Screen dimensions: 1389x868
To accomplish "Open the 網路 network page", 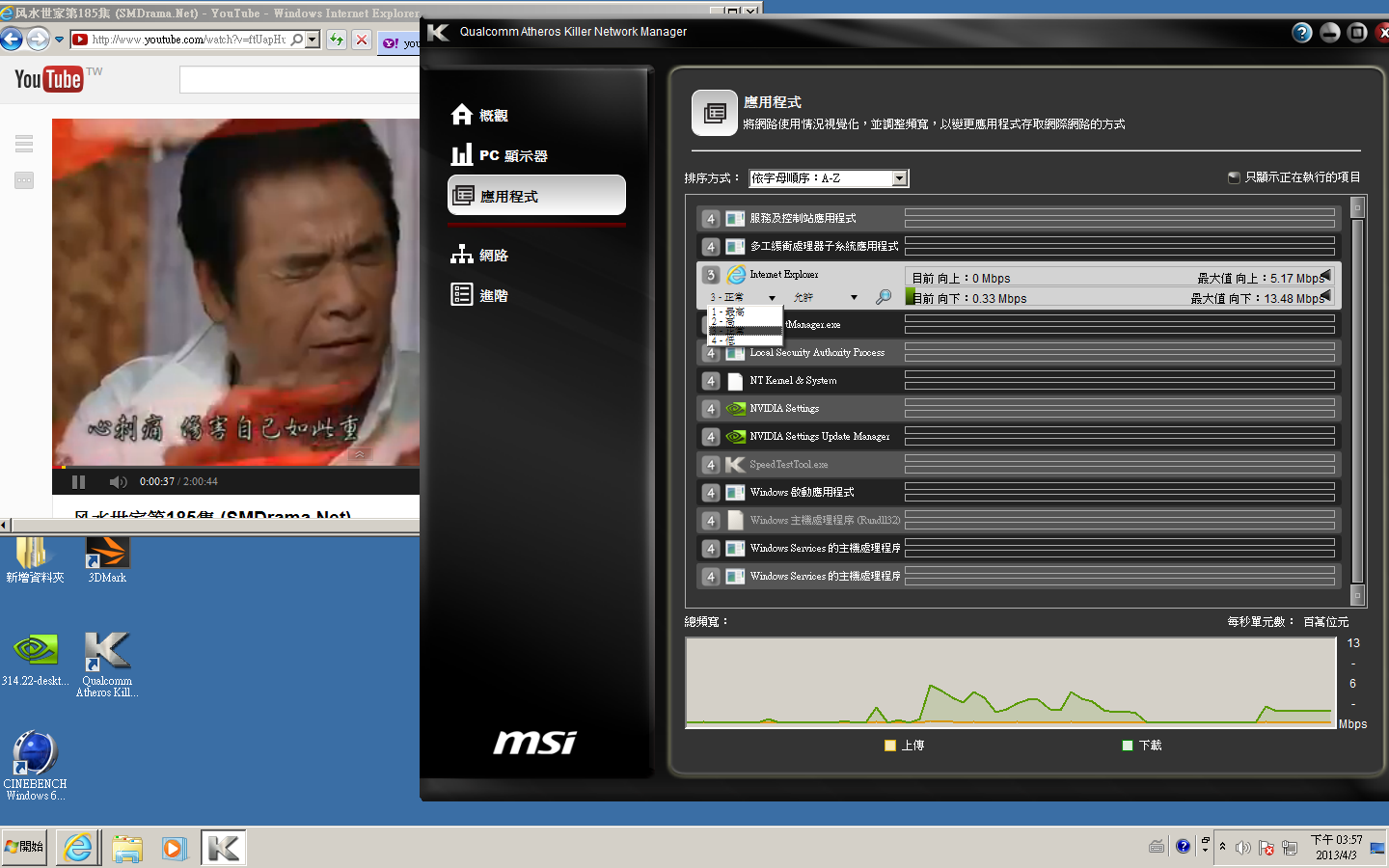I will [x=479, y=255].
